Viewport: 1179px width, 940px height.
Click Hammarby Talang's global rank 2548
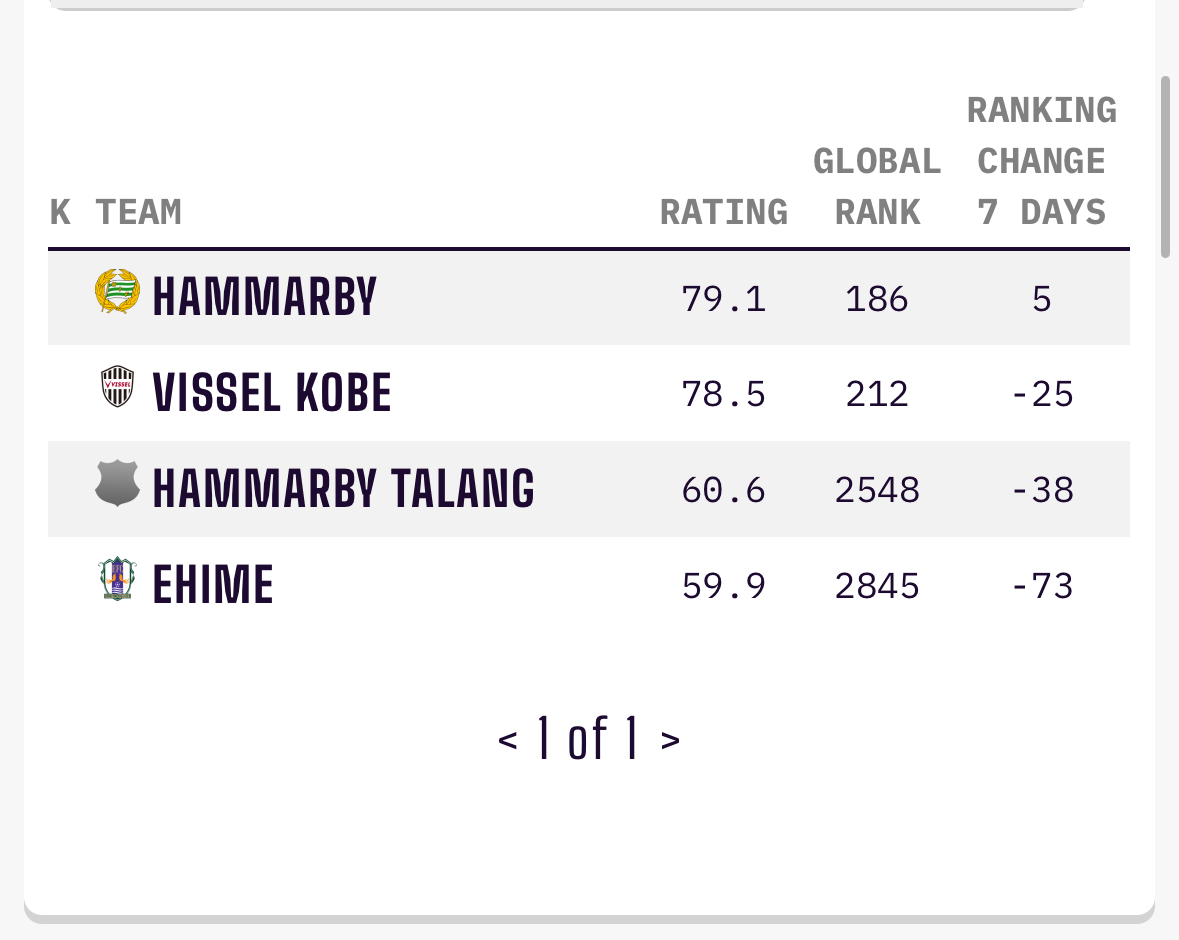pos(877,490)
